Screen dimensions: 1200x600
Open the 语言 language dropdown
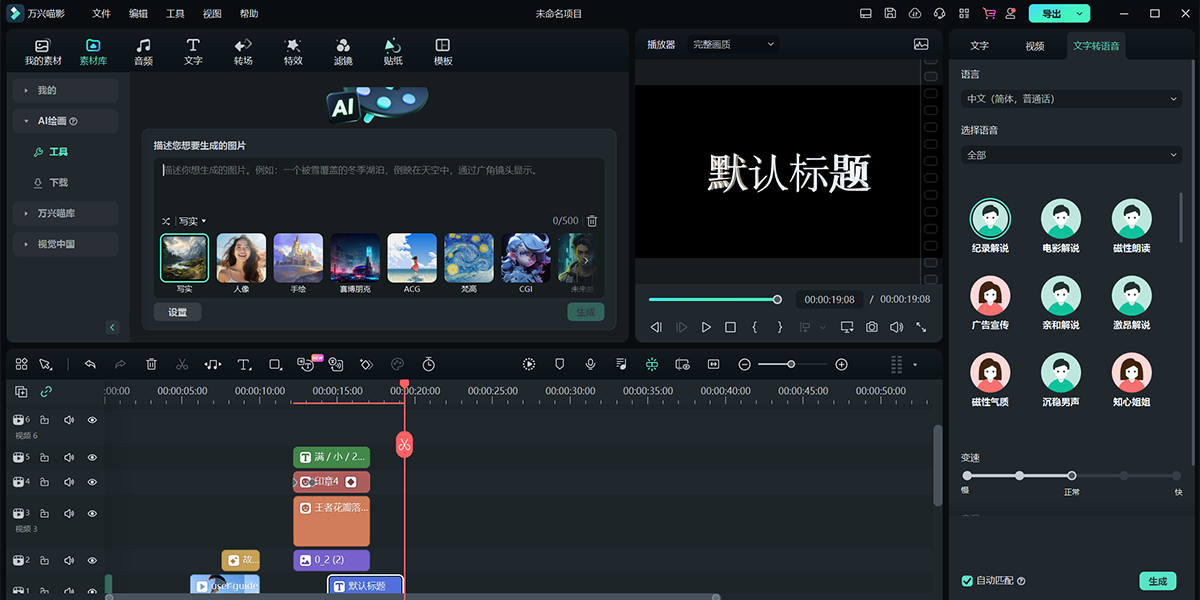coord(1071,99)
